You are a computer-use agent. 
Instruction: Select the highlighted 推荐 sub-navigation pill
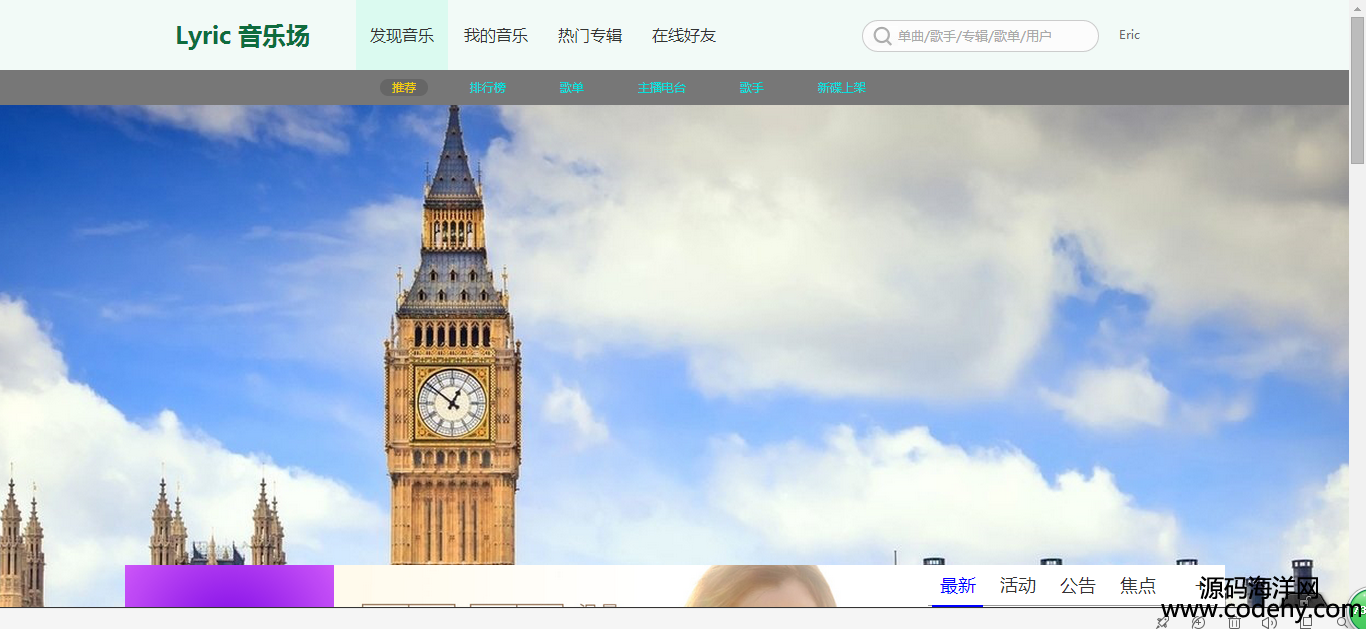(404, 88)
